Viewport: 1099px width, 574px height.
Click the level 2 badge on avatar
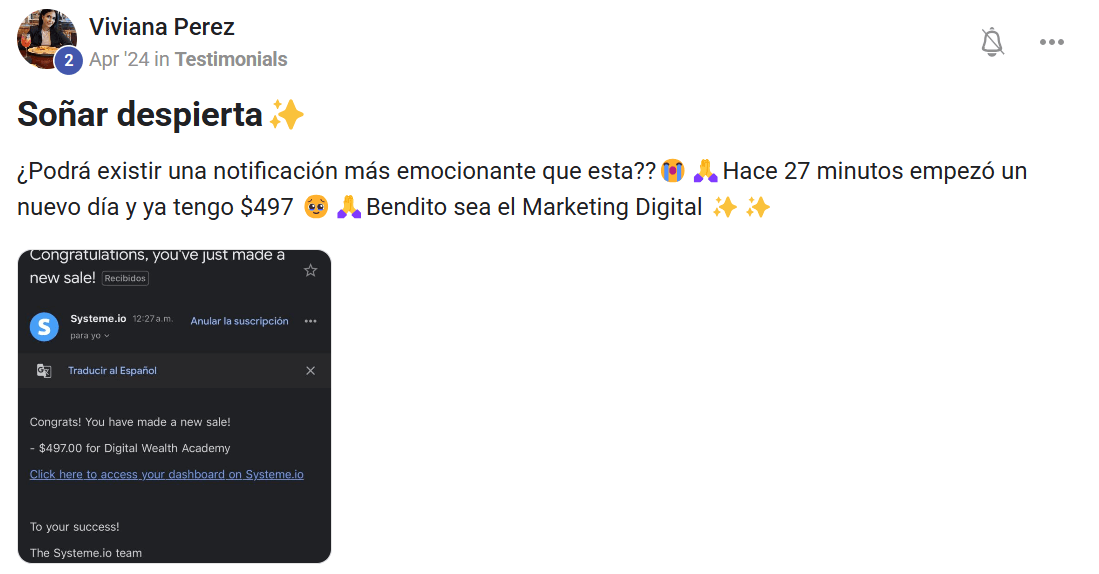click(68, 60)
